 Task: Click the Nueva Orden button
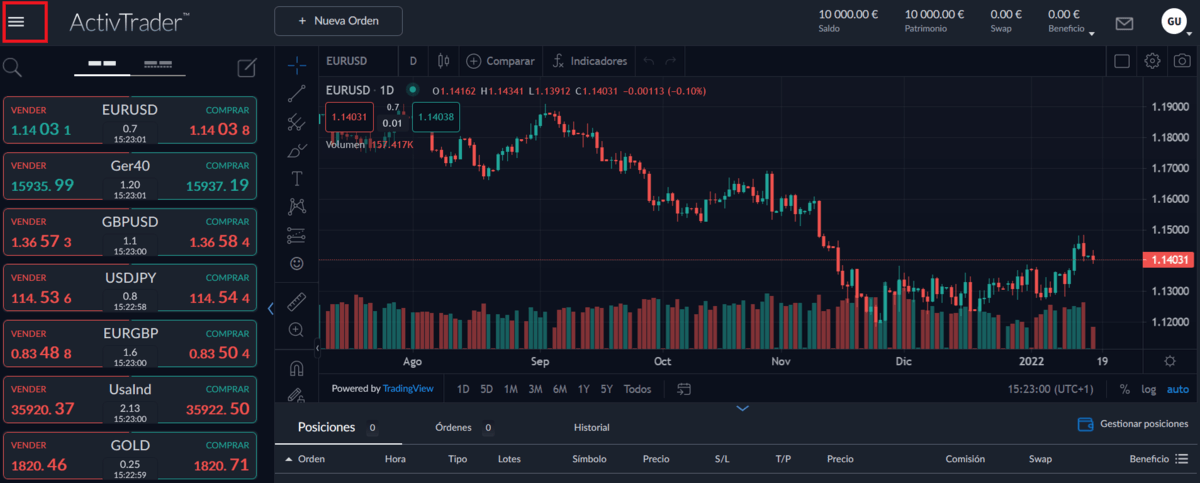(x=338, y=21)
